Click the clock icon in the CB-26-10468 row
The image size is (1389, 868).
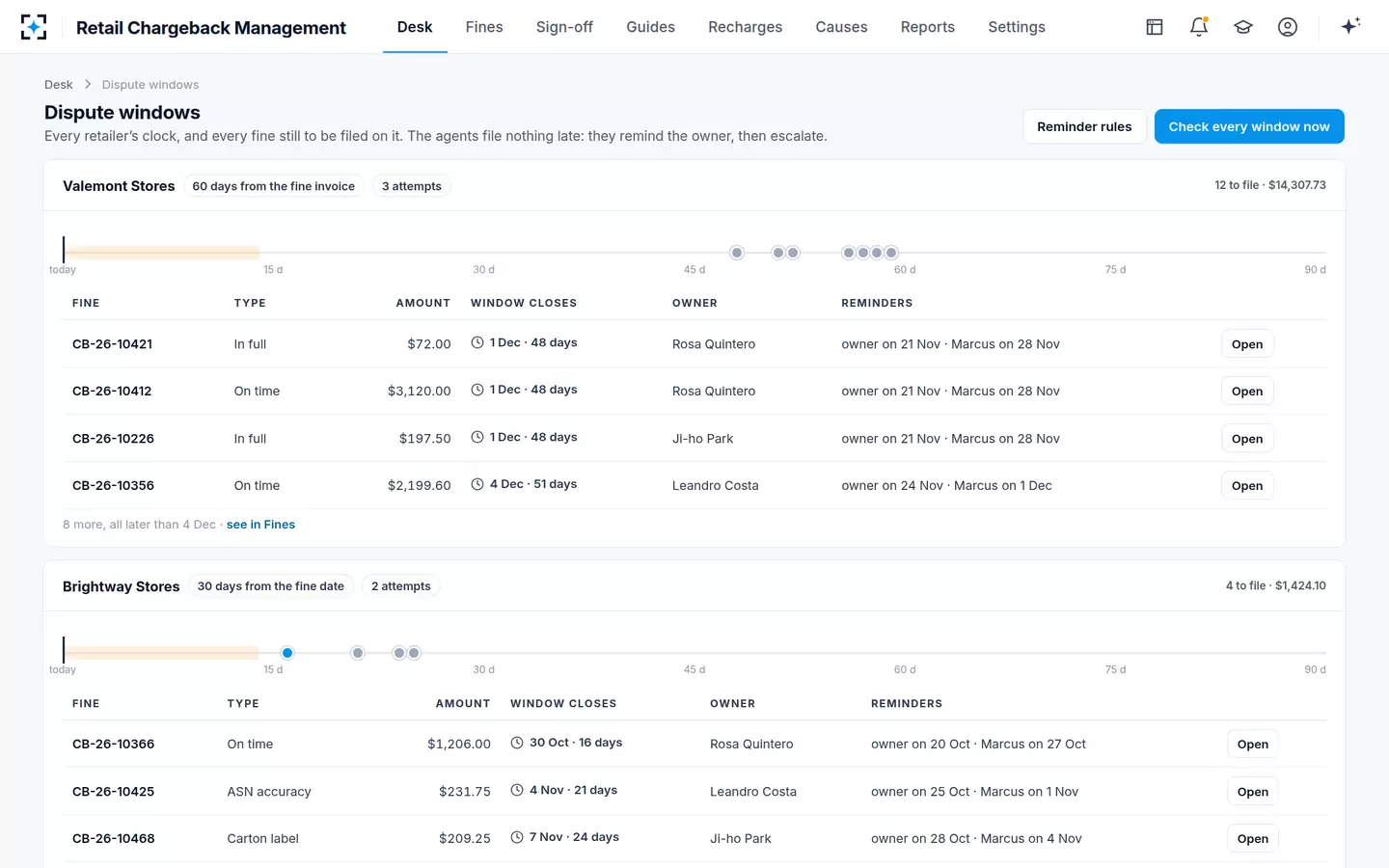517,837
